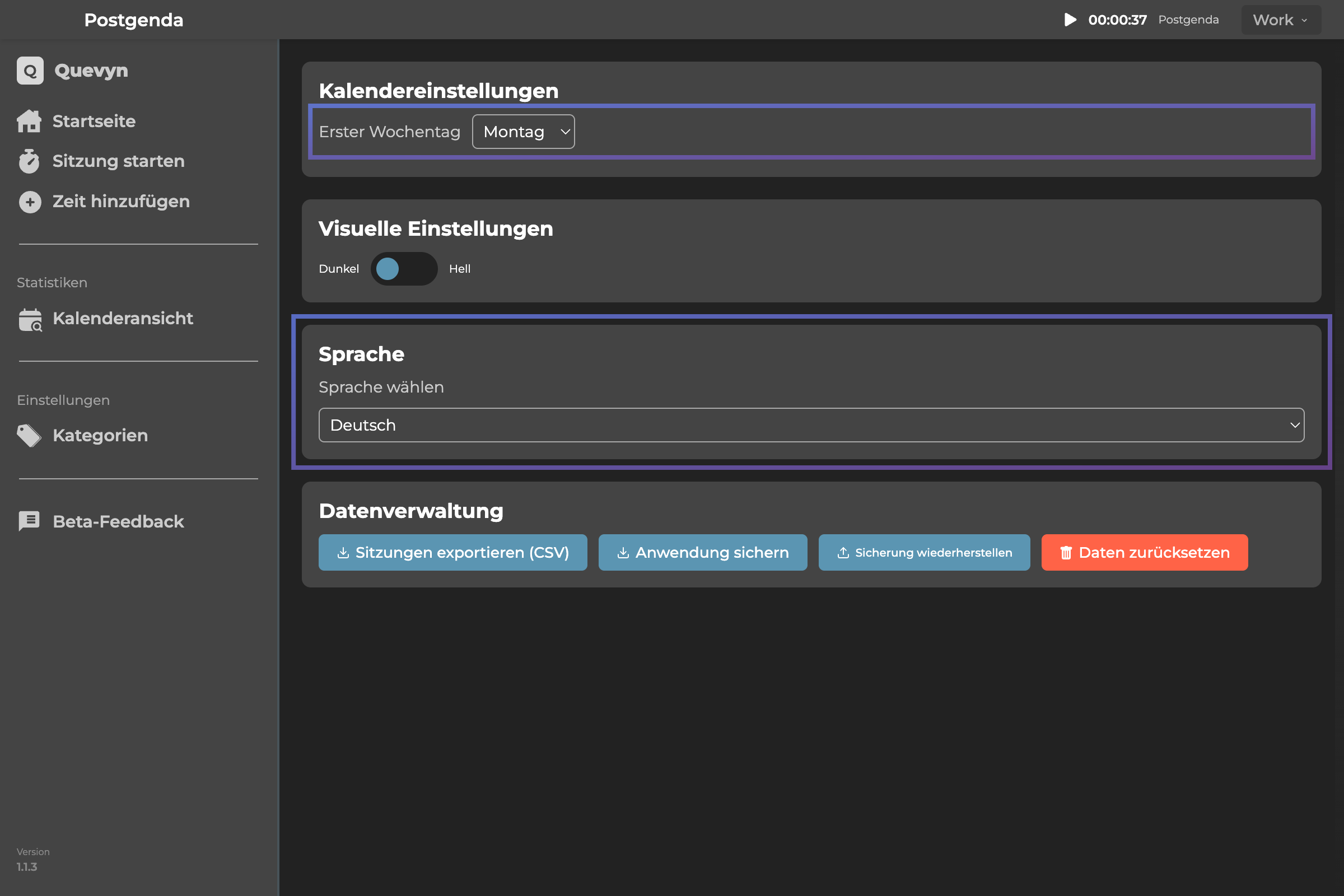Click download icon on Sitzungen exportieren
Viewport: 1344px width, 896px height.
click(343, 553)
